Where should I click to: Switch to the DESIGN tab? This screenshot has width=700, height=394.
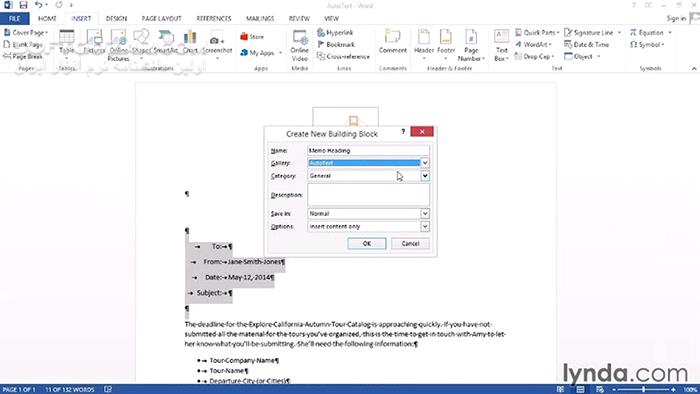coord(116,18)
